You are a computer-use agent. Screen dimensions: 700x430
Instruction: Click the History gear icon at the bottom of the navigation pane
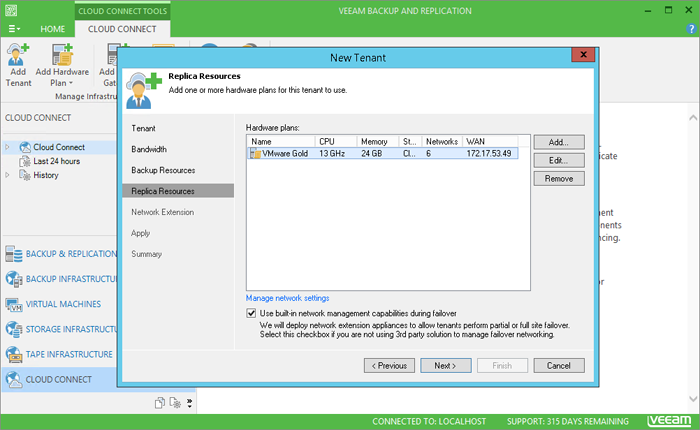tap(175, 403)
